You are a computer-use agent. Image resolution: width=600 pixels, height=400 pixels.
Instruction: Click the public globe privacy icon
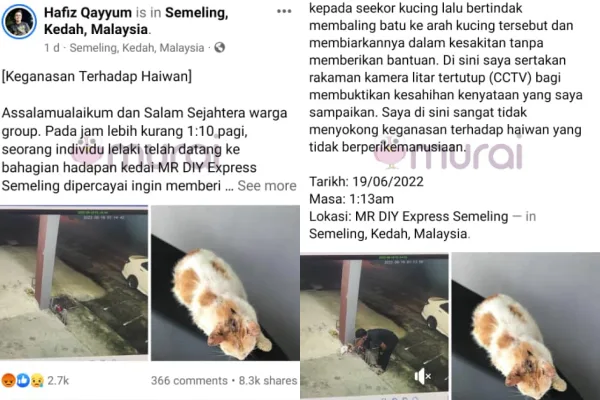point(220,47)
